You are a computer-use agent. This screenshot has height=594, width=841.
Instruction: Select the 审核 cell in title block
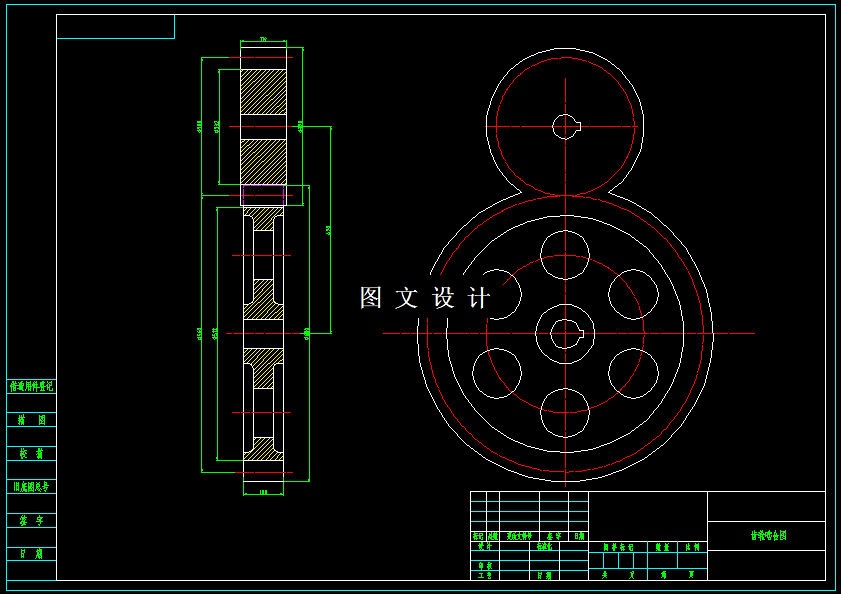(x=485, y=566)
